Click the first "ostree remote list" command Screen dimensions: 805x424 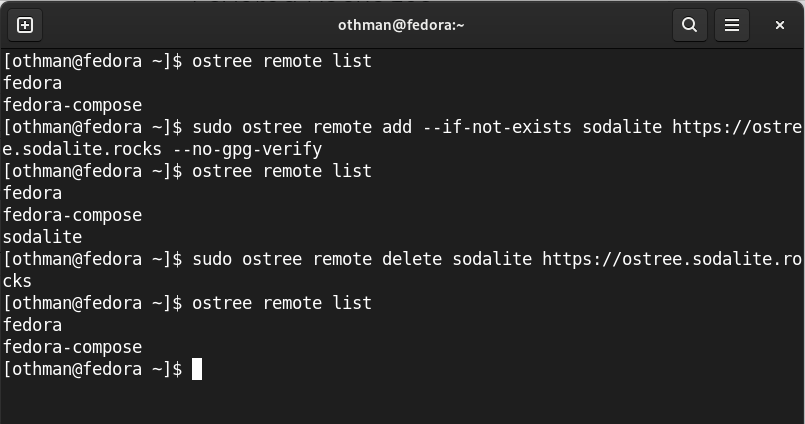tap(281, 61)
